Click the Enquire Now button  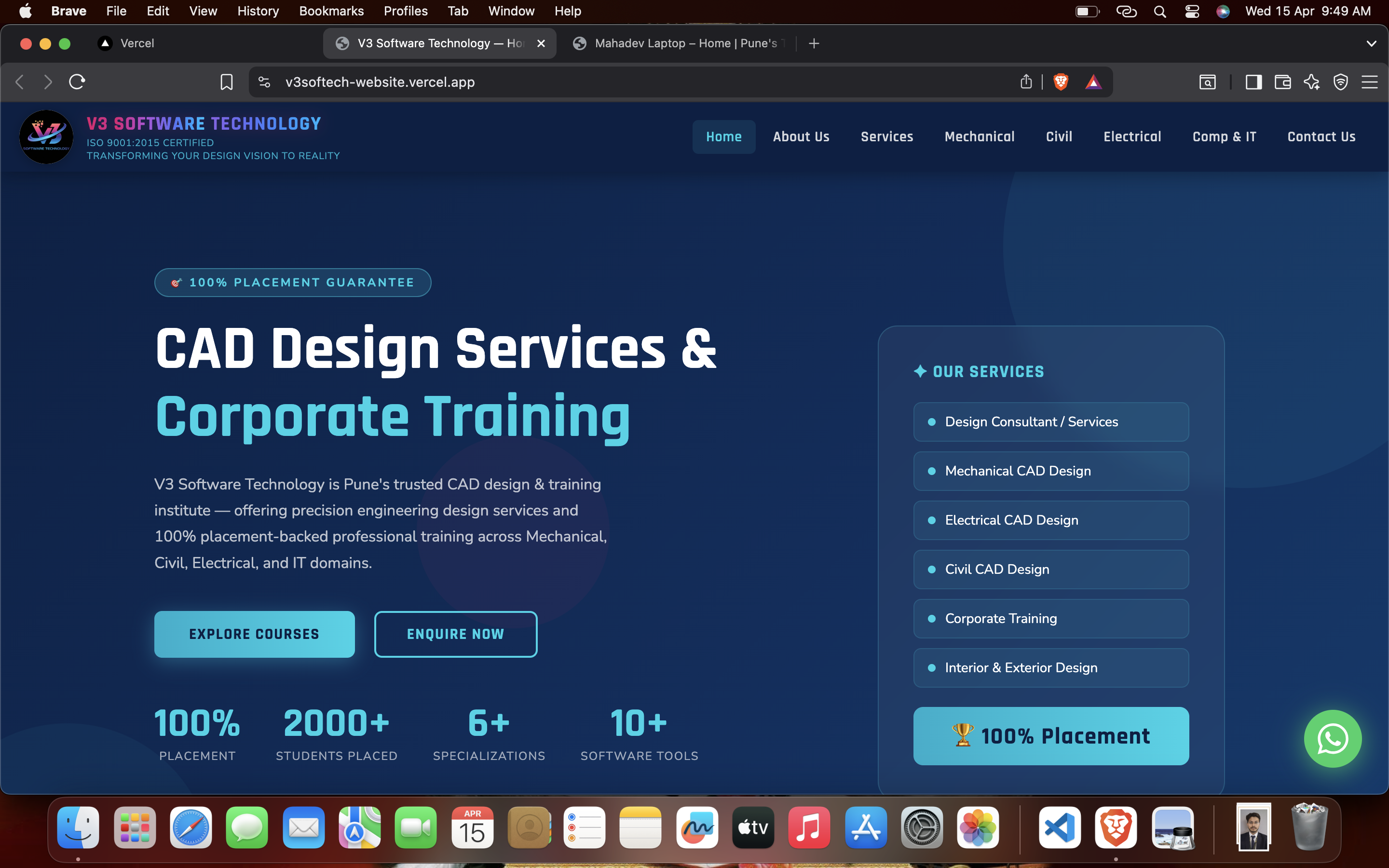point(456,634)
